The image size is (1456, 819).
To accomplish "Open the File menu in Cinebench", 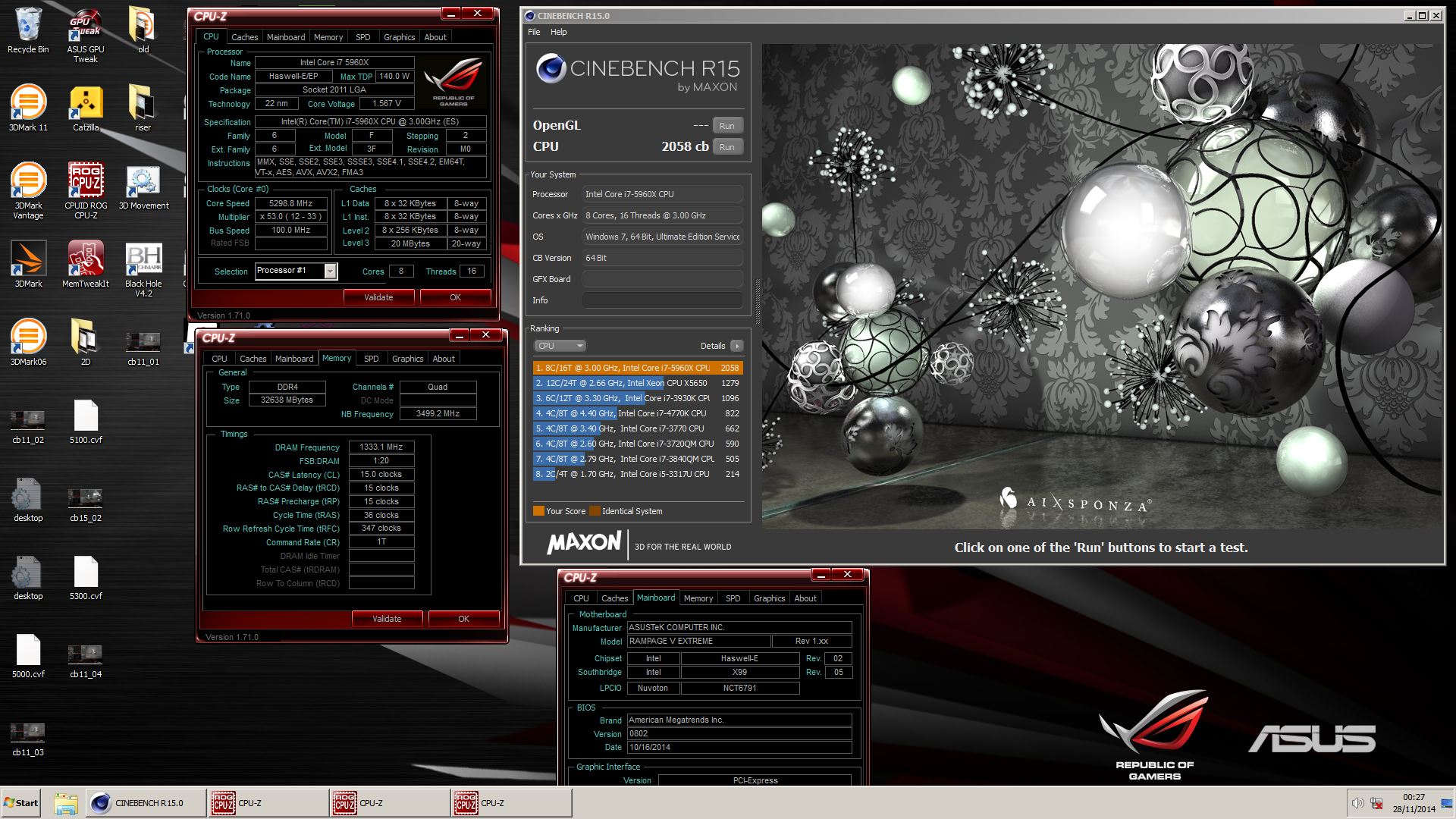I will pos(534,32).
